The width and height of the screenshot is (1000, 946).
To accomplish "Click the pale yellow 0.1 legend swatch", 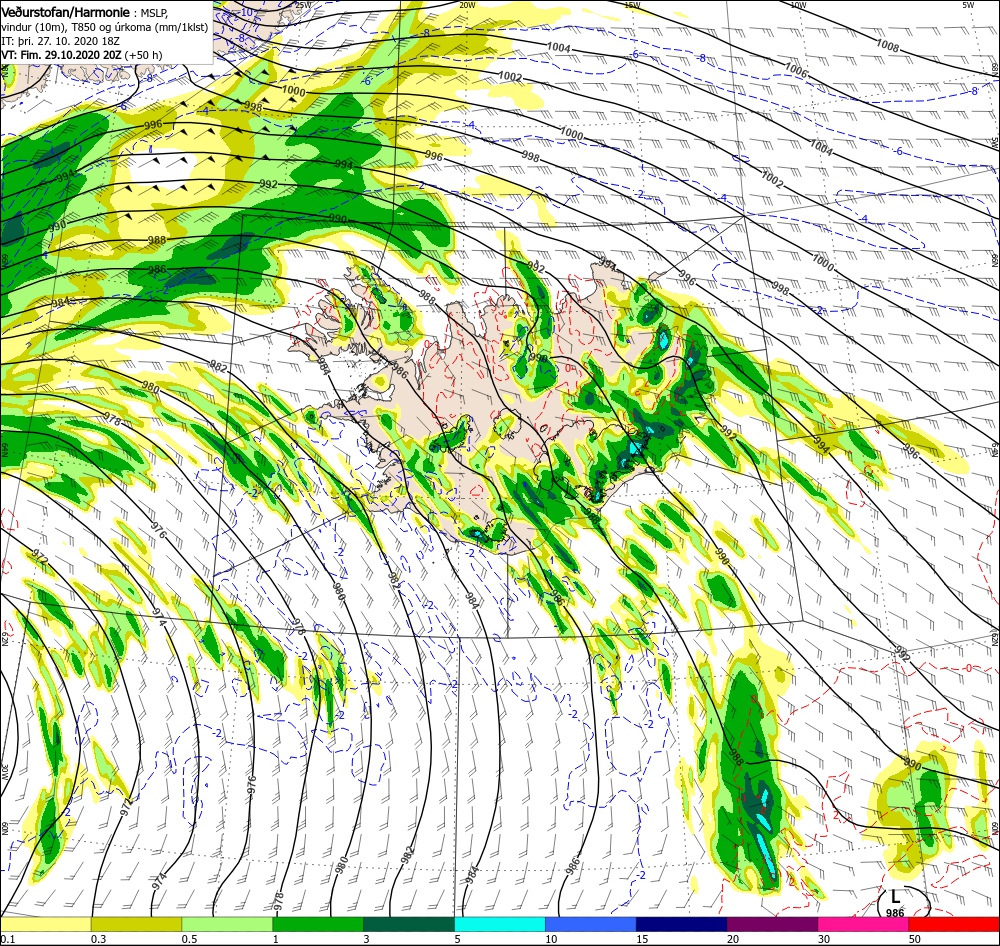I will click(x=46, y=924).
